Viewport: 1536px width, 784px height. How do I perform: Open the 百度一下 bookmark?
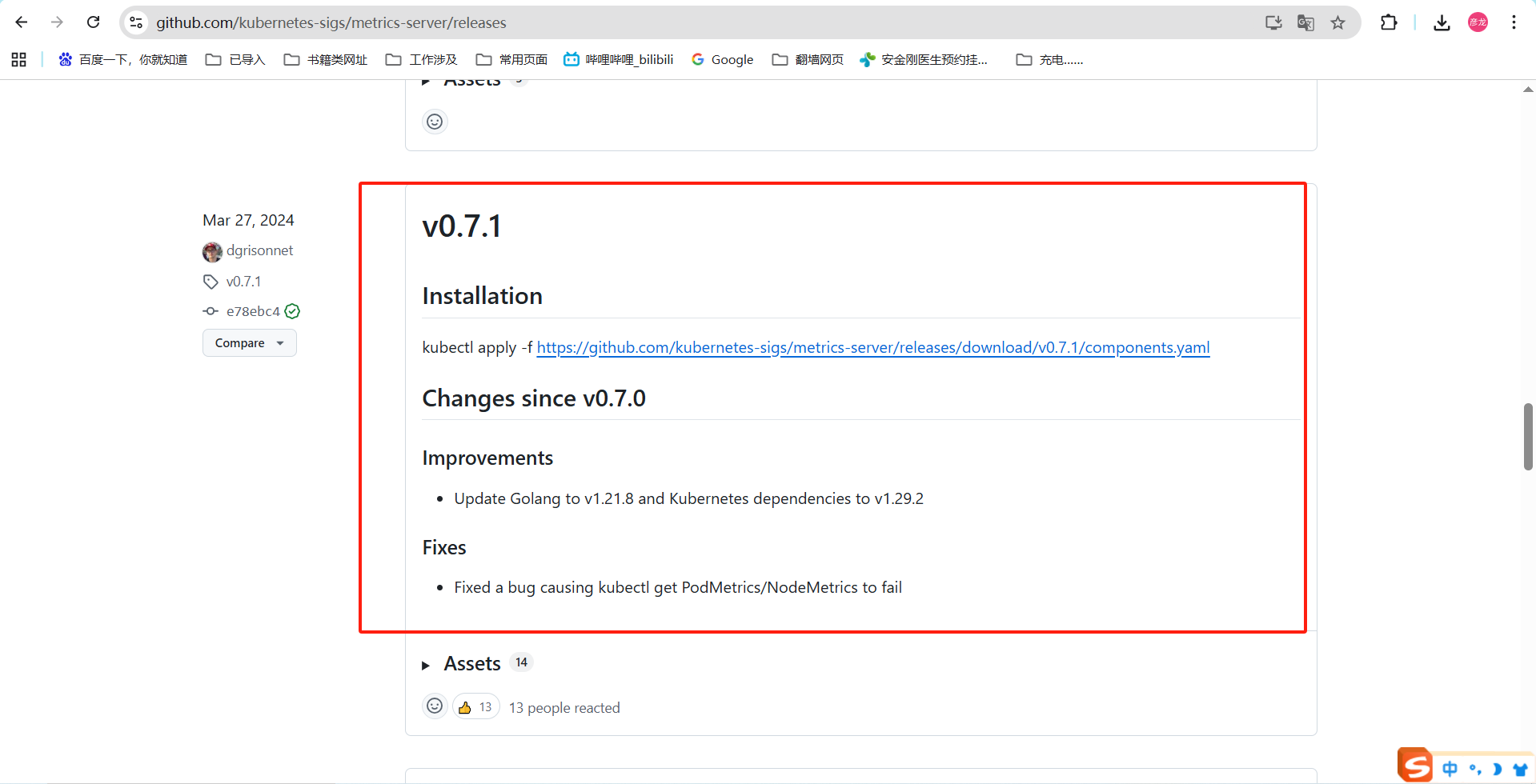point(122,59)
